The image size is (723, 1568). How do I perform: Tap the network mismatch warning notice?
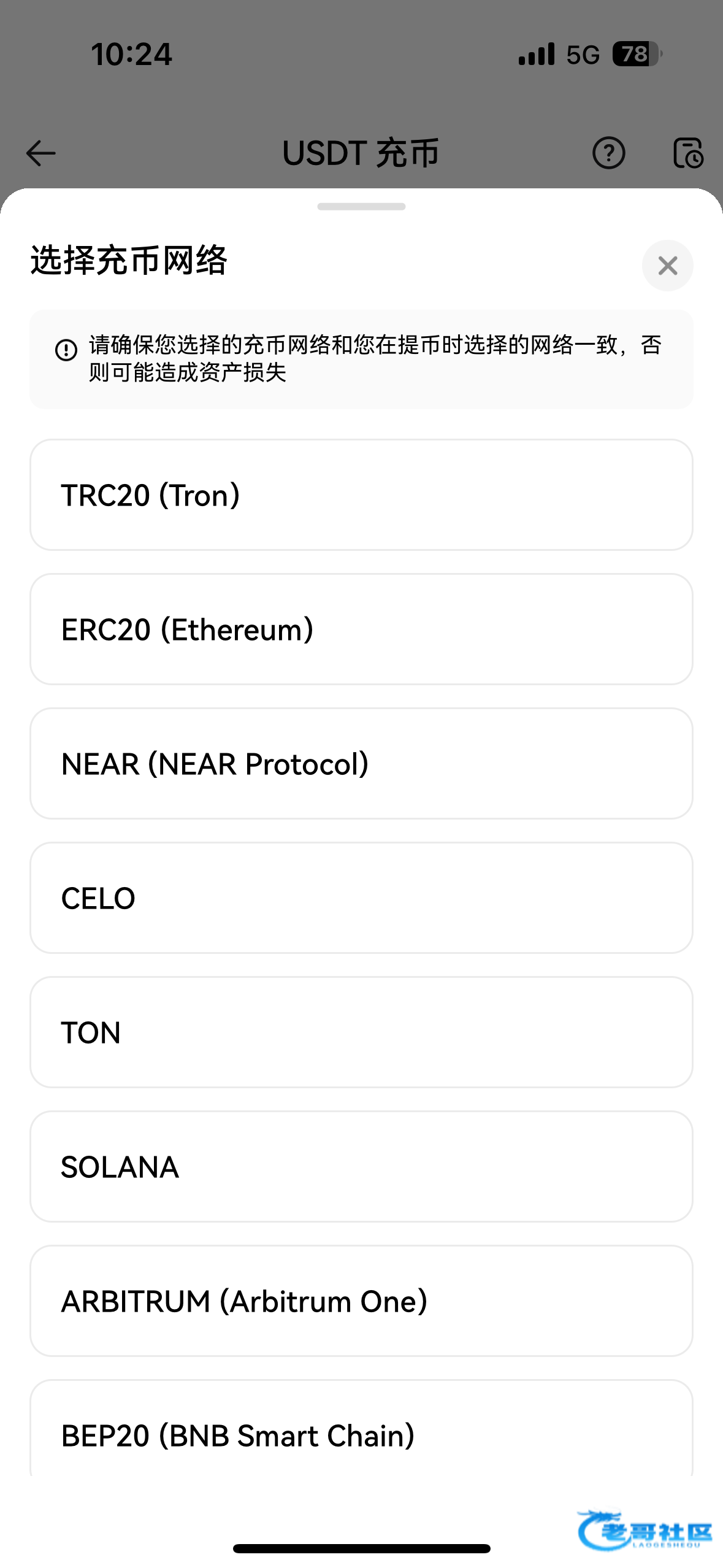374,359
